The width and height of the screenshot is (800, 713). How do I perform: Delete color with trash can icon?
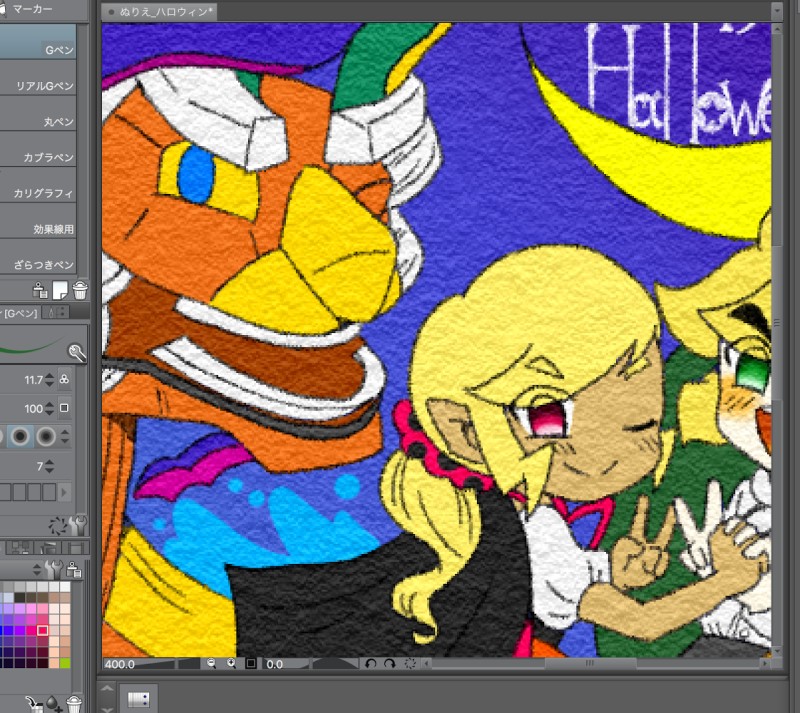(74, 704)
